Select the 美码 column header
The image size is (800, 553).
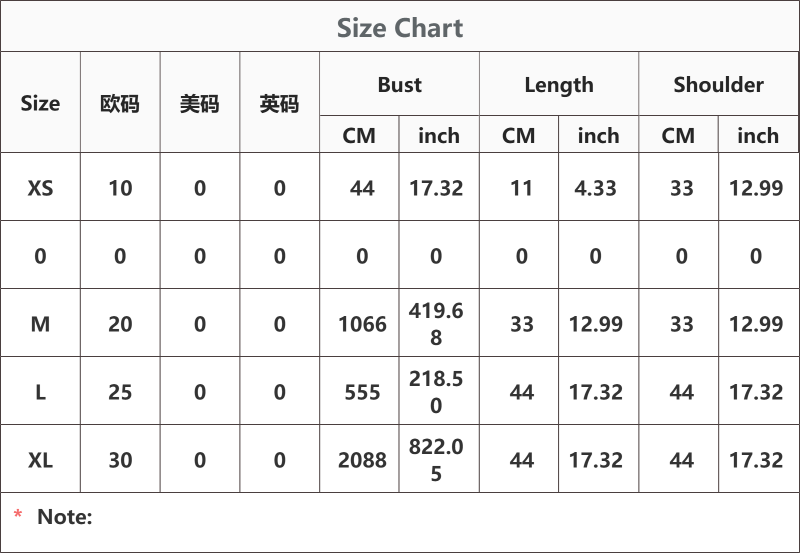[x=199, y=104]
